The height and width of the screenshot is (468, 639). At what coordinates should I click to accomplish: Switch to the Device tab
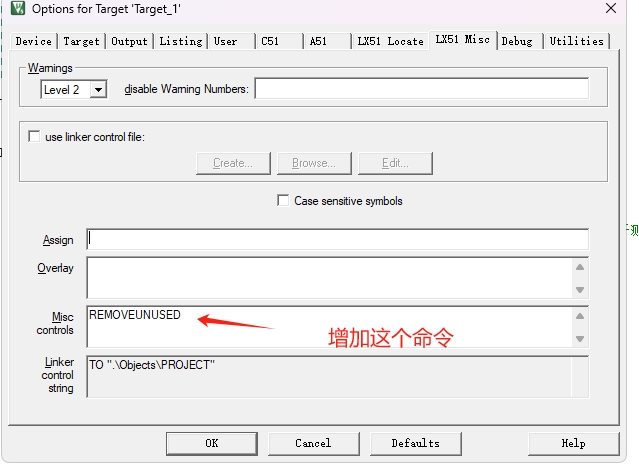[x=34, y=41]
